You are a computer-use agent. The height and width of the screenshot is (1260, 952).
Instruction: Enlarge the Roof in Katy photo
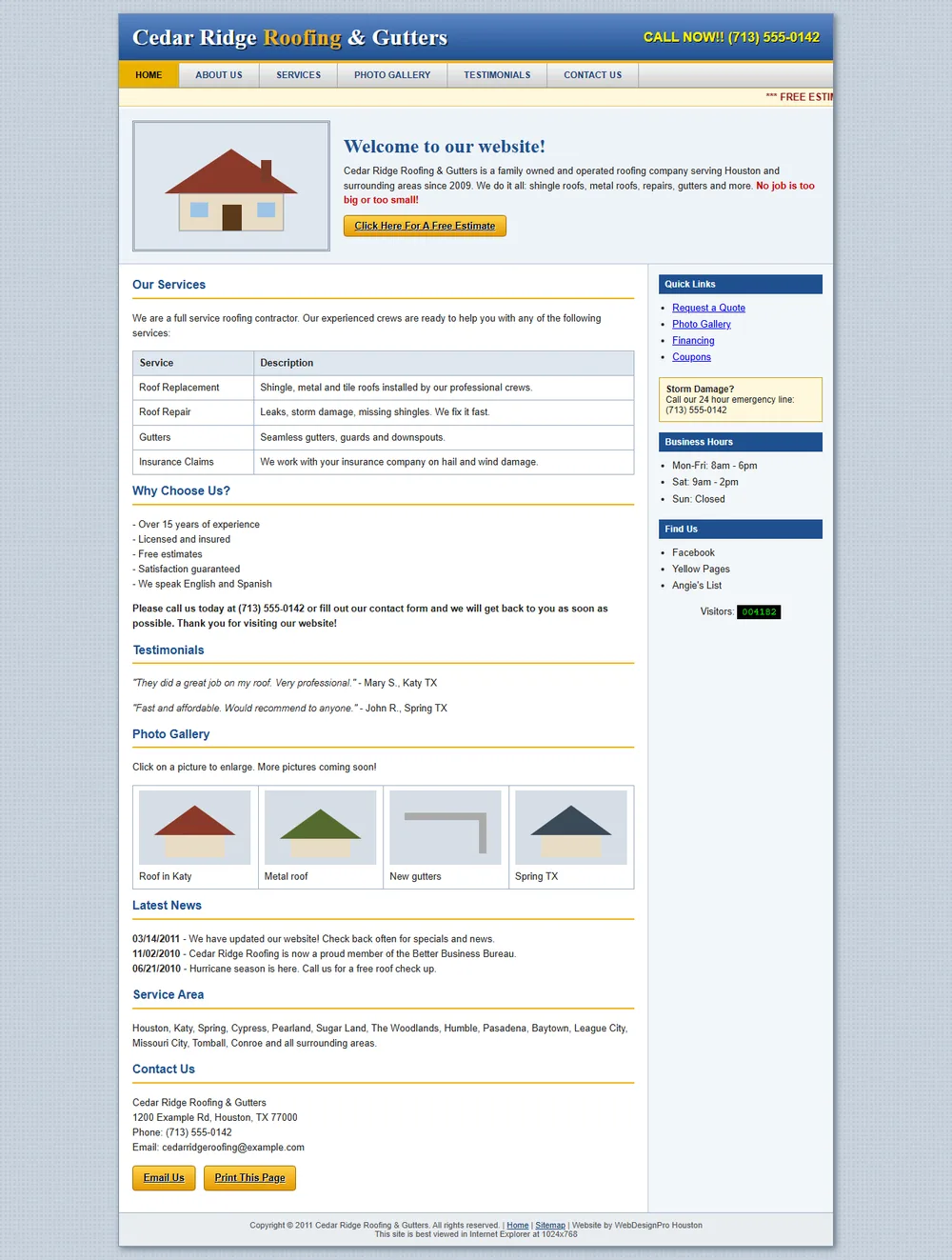(195, 828)
